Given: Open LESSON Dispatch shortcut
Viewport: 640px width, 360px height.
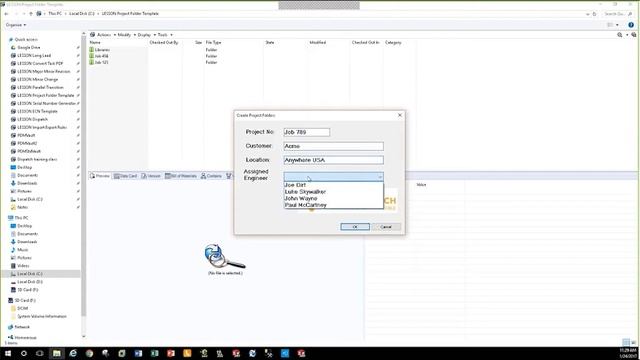Looking at the screenshot, I should [32, 119].
